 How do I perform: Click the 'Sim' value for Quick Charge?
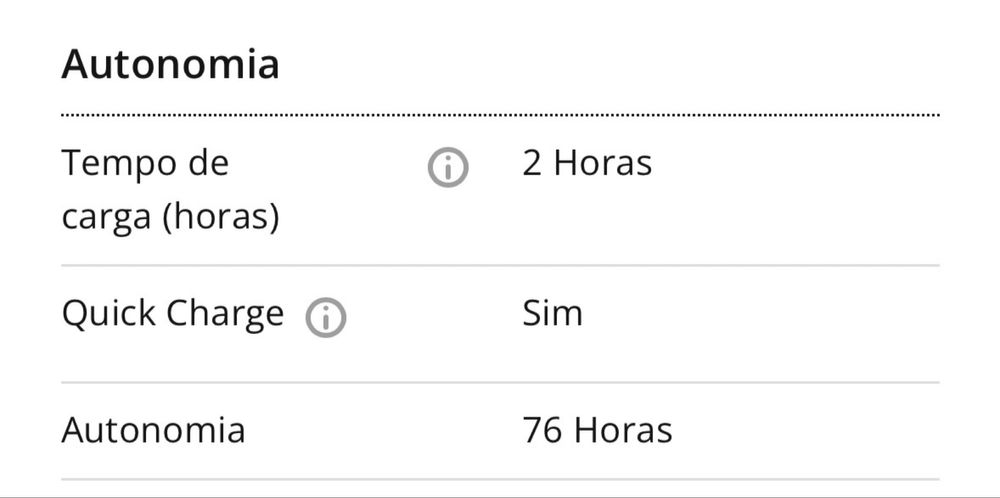point(552,314)
